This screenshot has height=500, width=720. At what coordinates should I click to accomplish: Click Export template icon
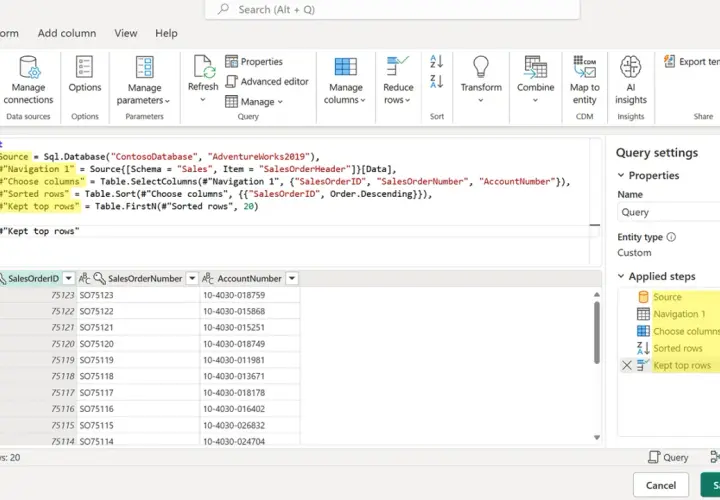pos(669,61)
